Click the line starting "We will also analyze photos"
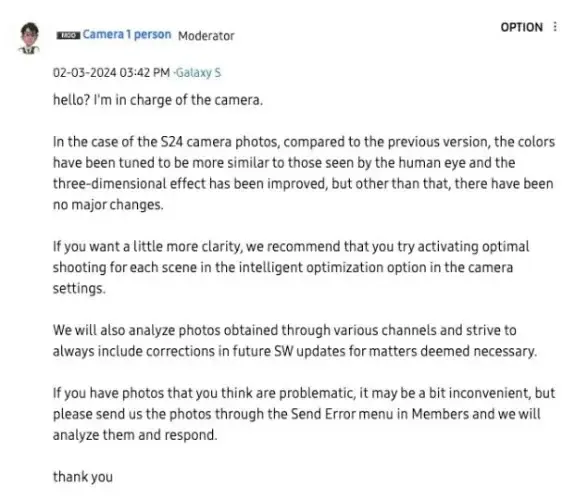The height and width of the screenshot is (500, 565). [285, 330]
